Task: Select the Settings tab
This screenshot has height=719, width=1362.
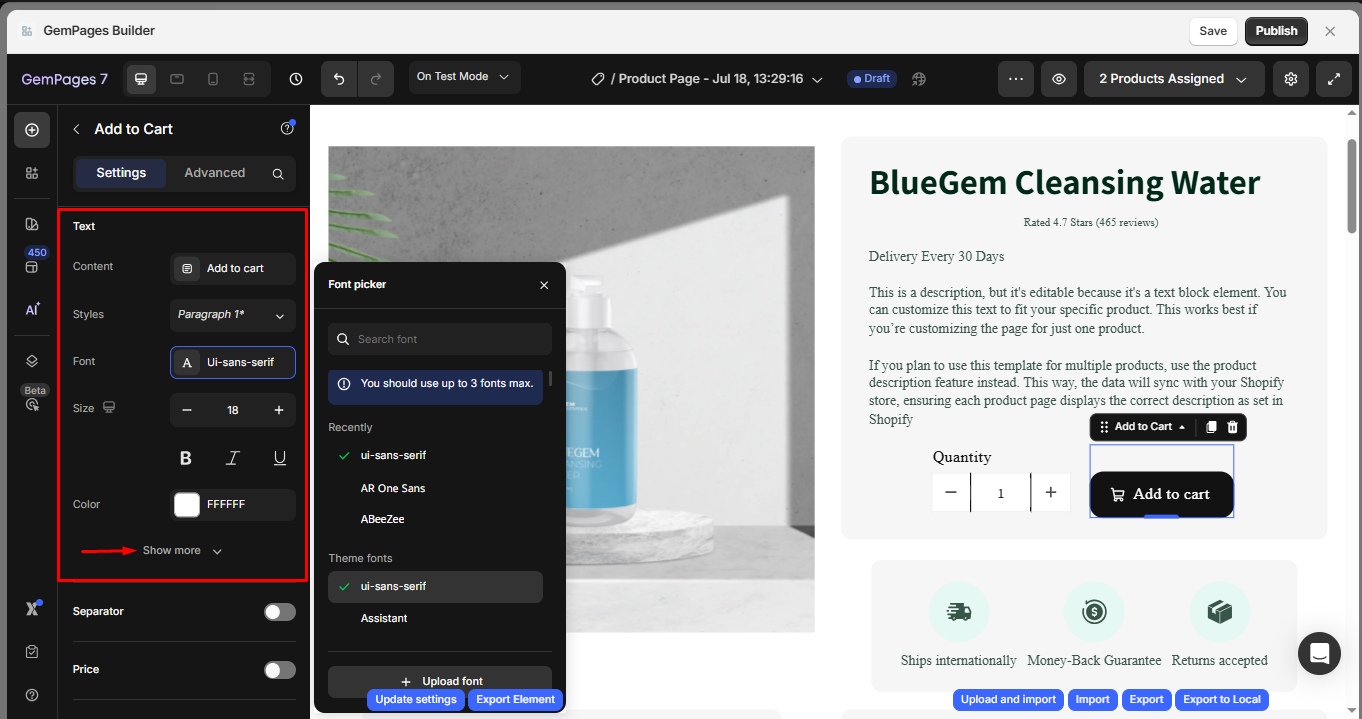Action: (121, 173)
